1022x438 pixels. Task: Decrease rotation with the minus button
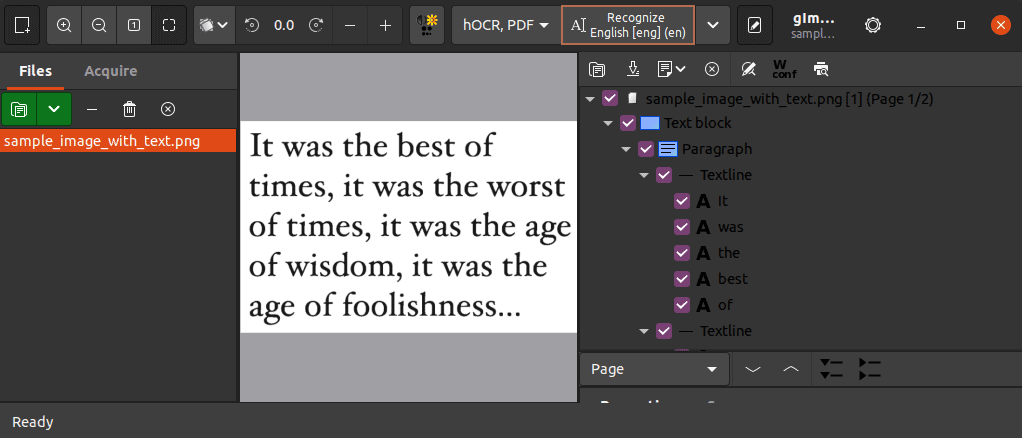(350, 25)
